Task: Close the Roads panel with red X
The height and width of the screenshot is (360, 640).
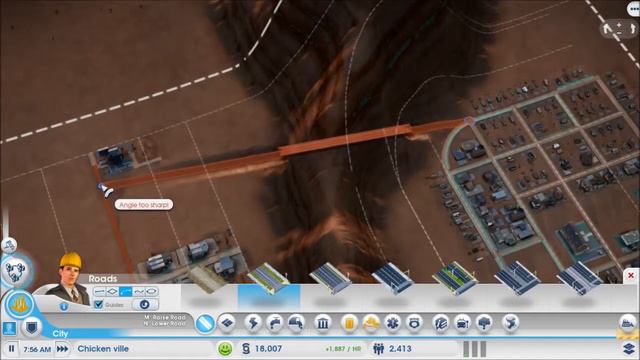Action: 631,276
